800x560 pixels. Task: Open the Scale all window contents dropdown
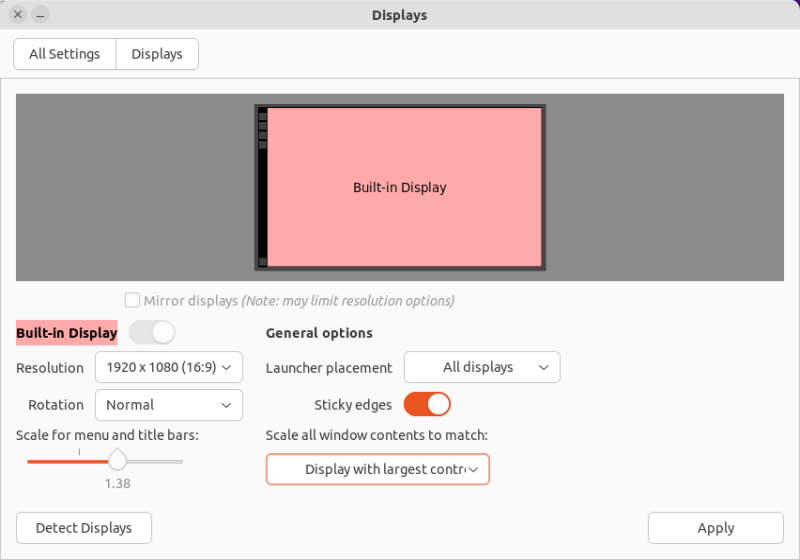click(378, 469)
